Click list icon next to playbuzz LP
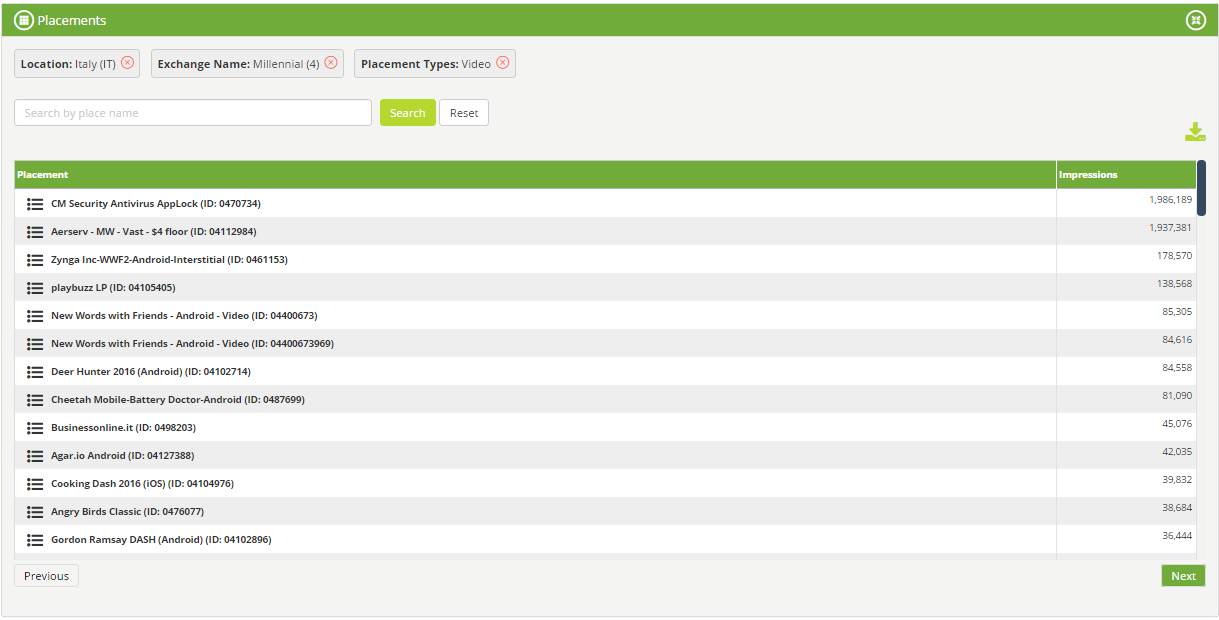Image resolution: width=1219 pixels, height=620 pixels. click(35, 288)
